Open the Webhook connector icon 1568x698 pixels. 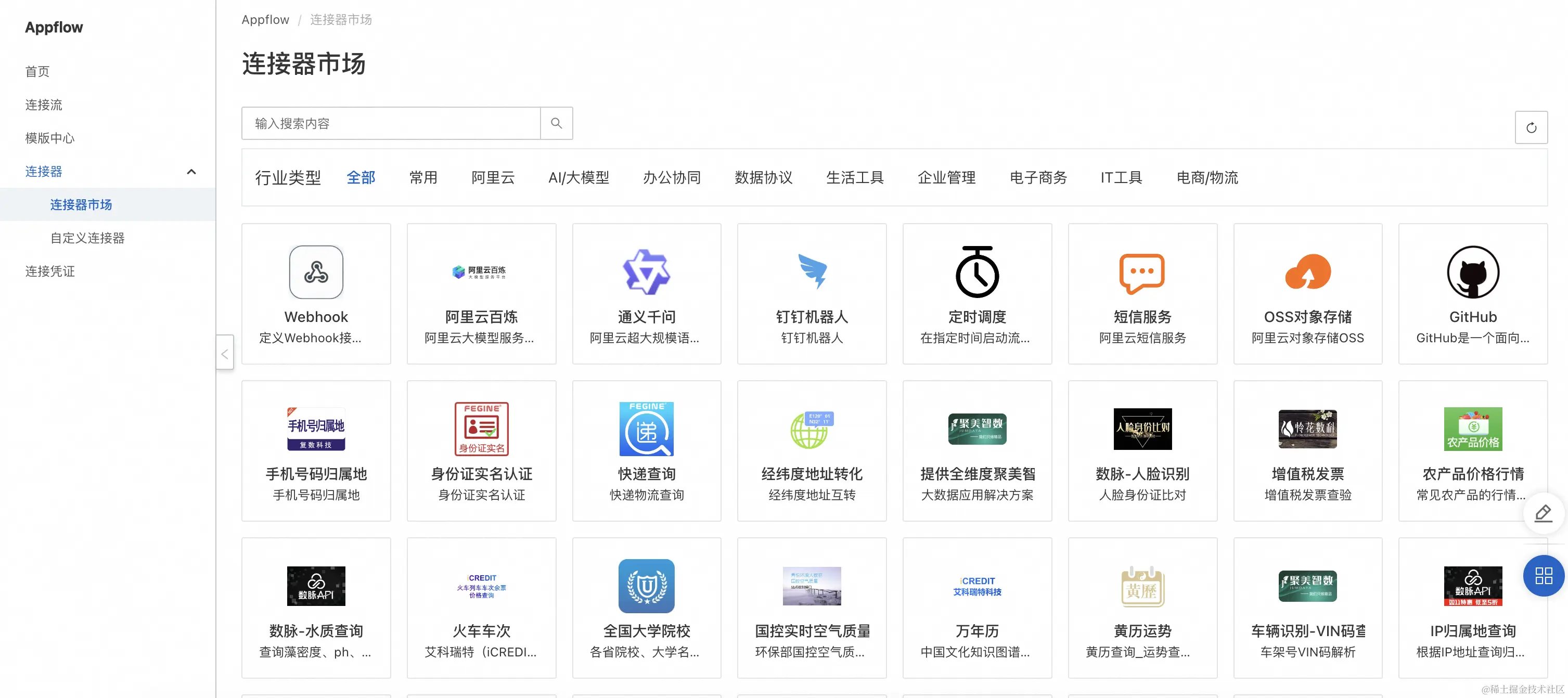coord(316,272)
